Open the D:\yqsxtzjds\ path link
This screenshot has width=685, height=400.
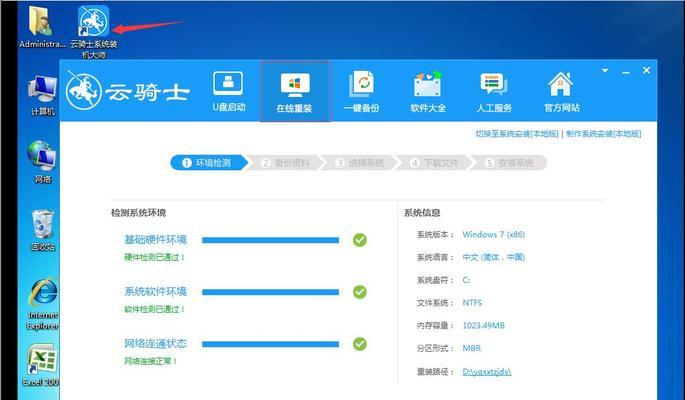point(487,372)
